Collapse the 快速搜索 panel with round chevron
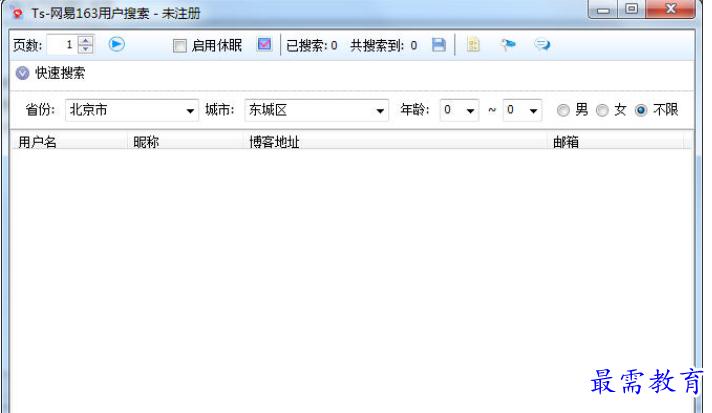Image resolution: width=712 pixels, height=413 pixels. tap(22, 73)
